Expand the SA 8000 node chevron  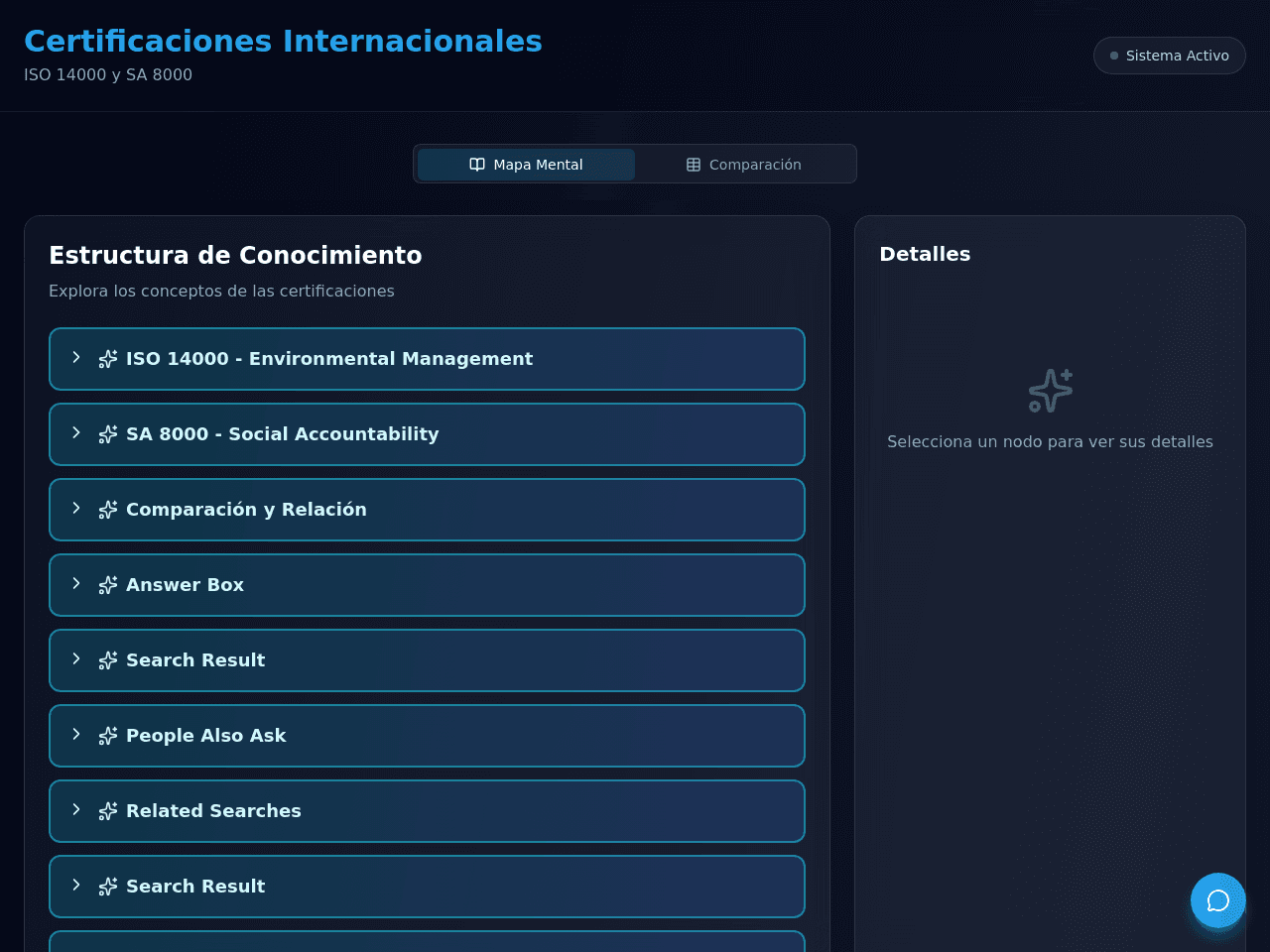76,433
